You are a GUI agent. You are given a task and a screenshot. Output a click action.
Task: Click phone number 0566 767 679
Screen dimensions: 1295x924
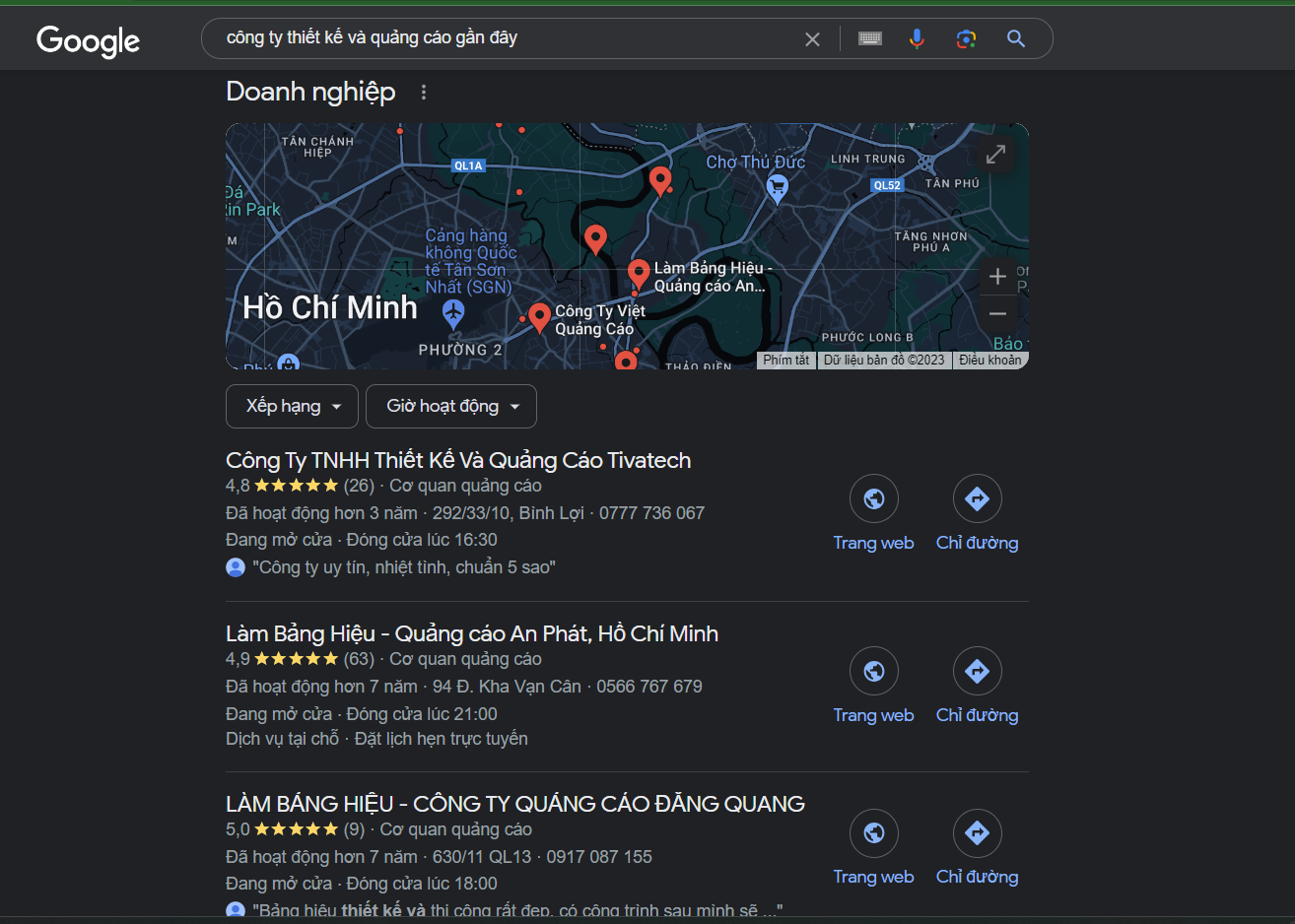pyautogui.click(x=649, y=687)
